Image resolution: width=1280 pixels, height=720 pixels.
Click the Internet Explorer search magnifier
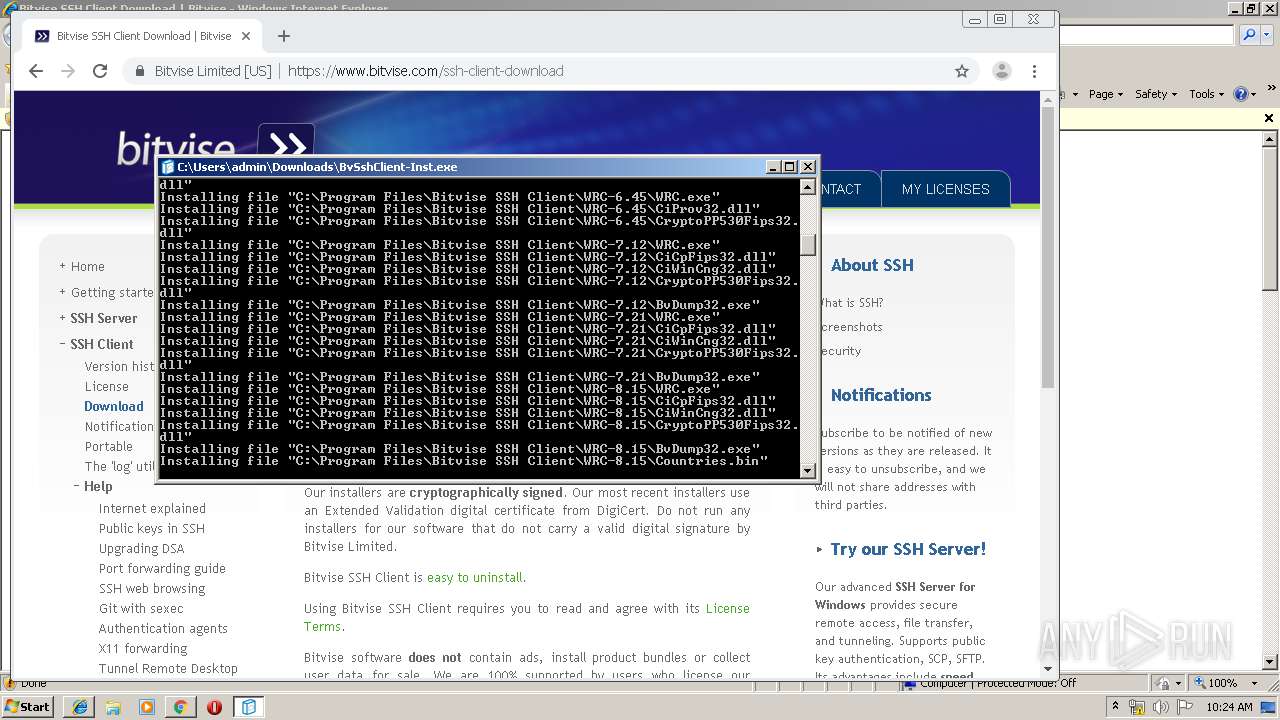pyautogui.click(x=1249, y=35)
